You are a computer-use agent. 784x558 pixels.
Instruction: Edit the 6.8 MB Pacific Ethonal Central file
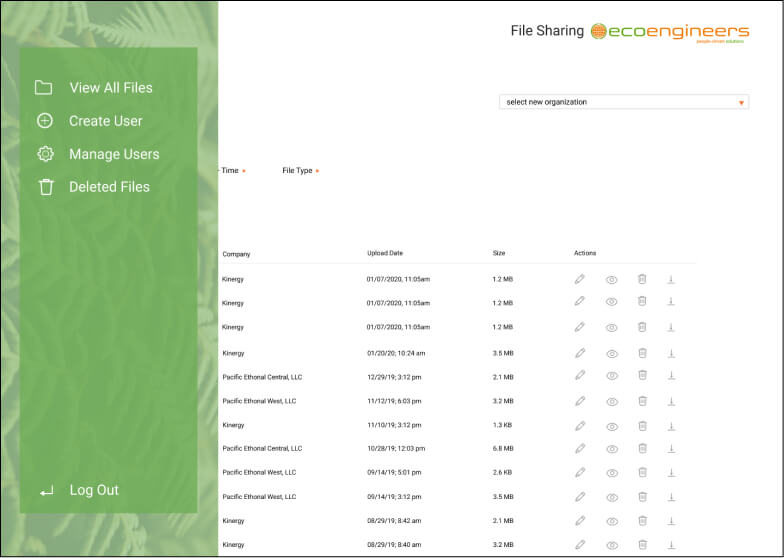tap(580, 448)
